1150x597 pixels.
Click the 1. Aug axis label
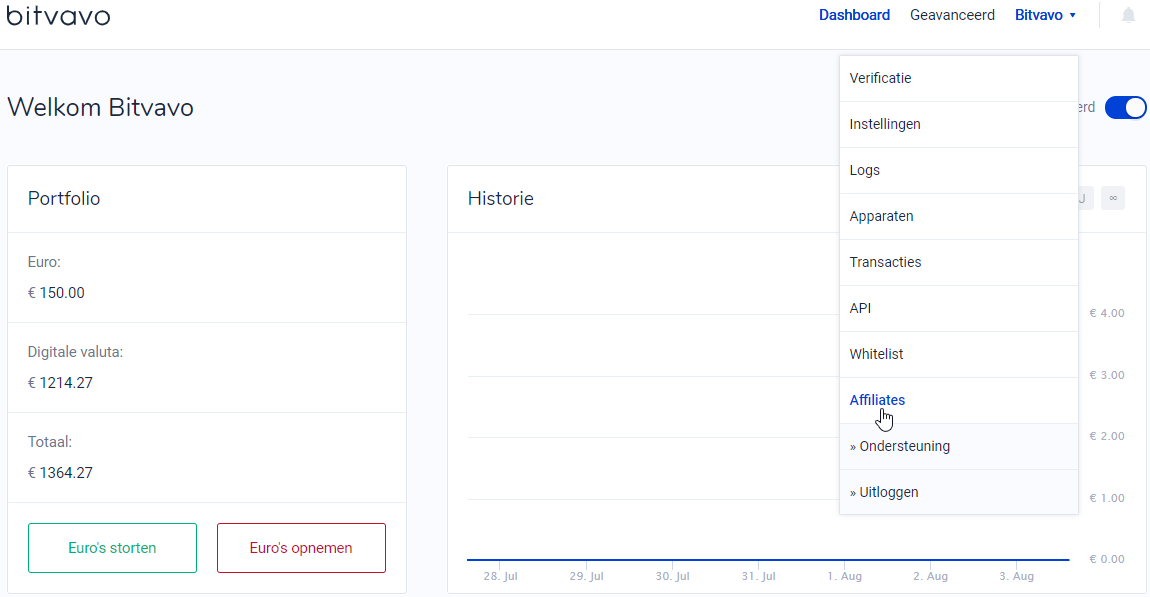click(x=844, y=576)
